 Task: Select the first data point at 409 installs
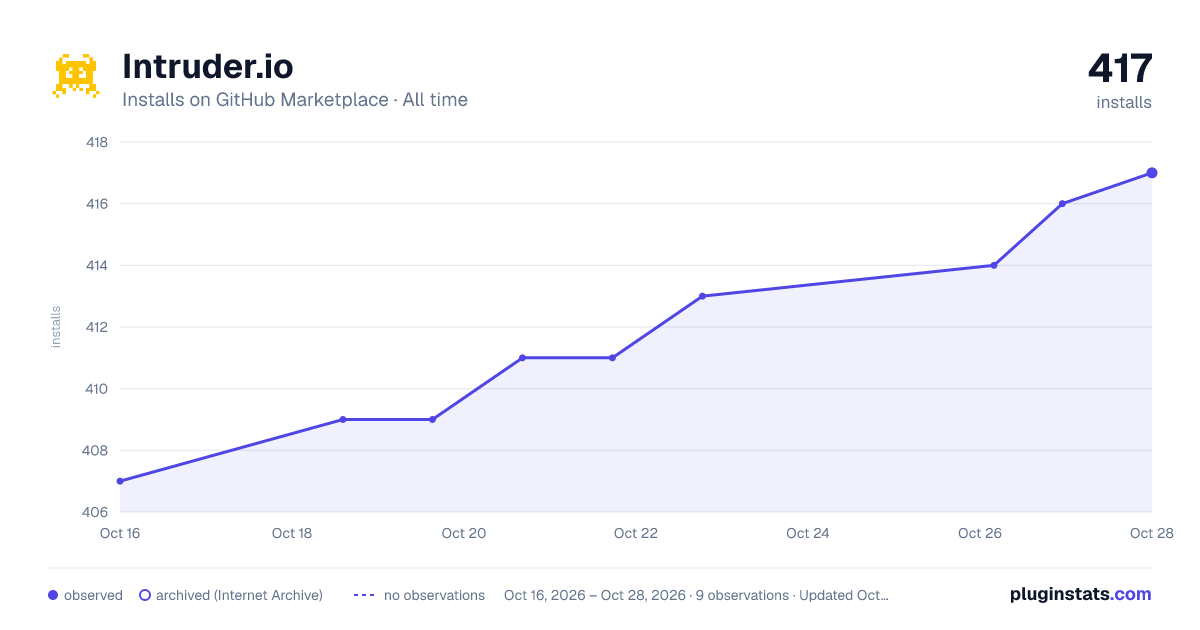tap(343, 419)
